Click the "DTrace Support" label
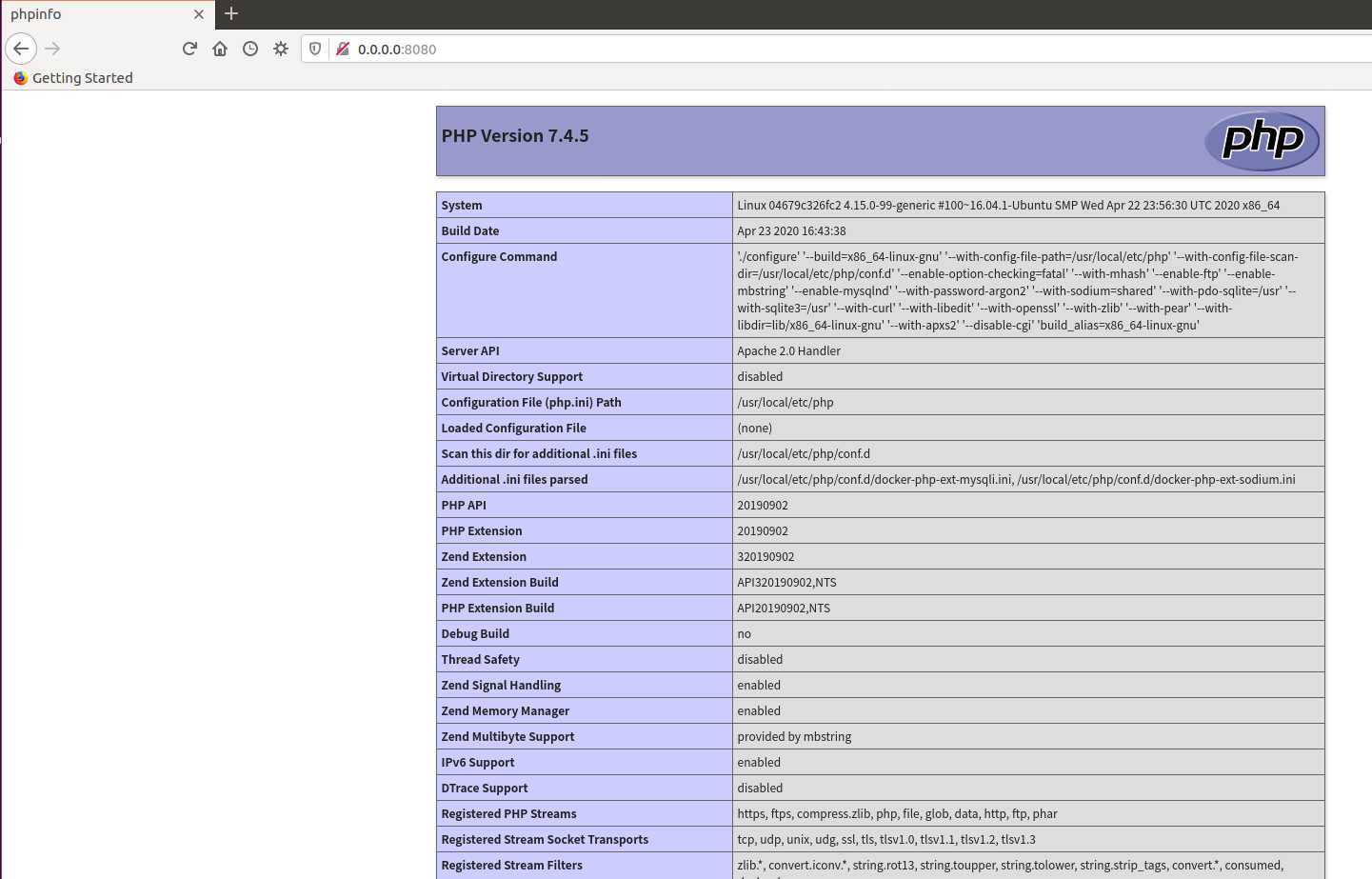Viewport: 1372px width, 879px height. click(x=485, y=789)
